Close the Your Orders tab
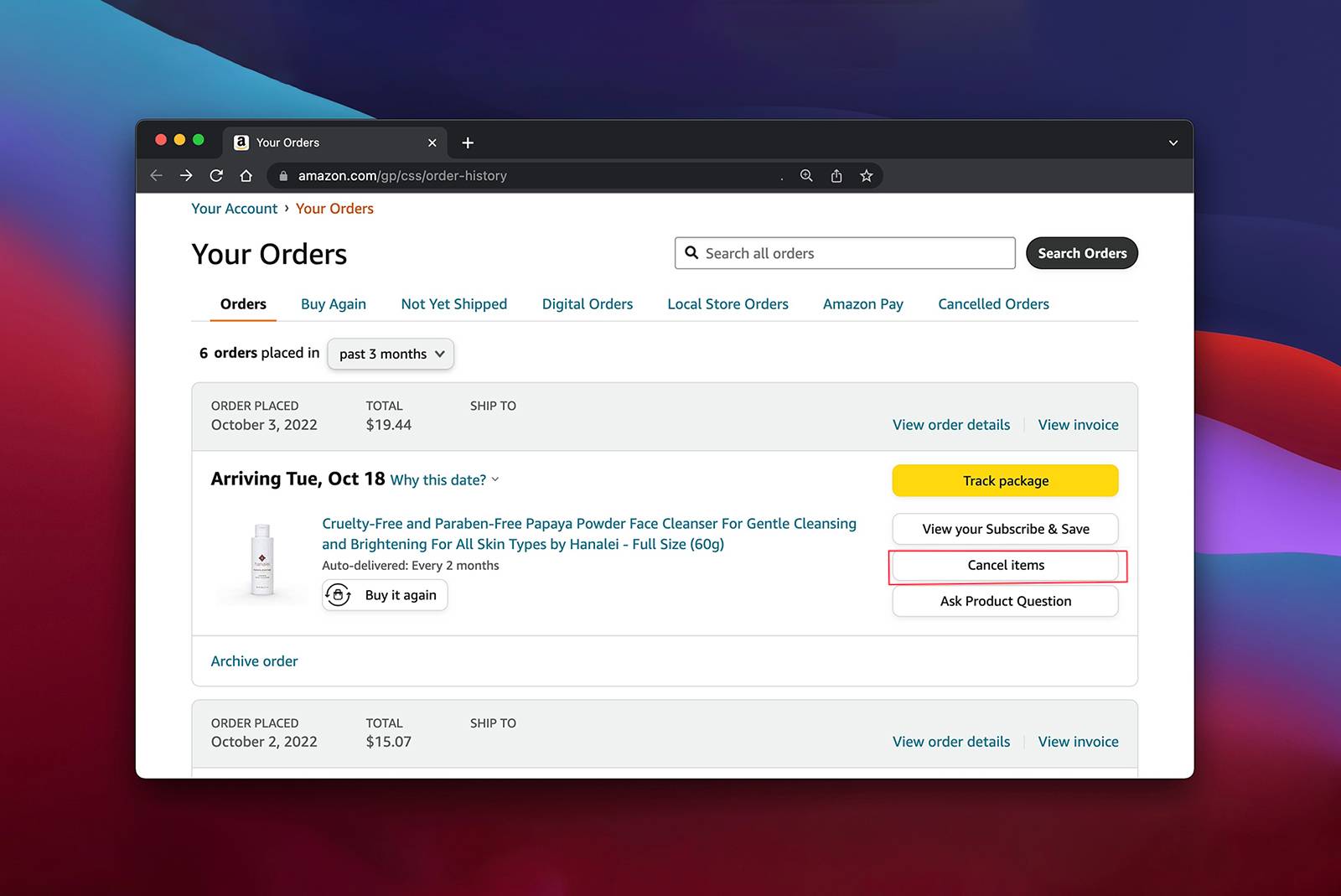 click(432, 142)
